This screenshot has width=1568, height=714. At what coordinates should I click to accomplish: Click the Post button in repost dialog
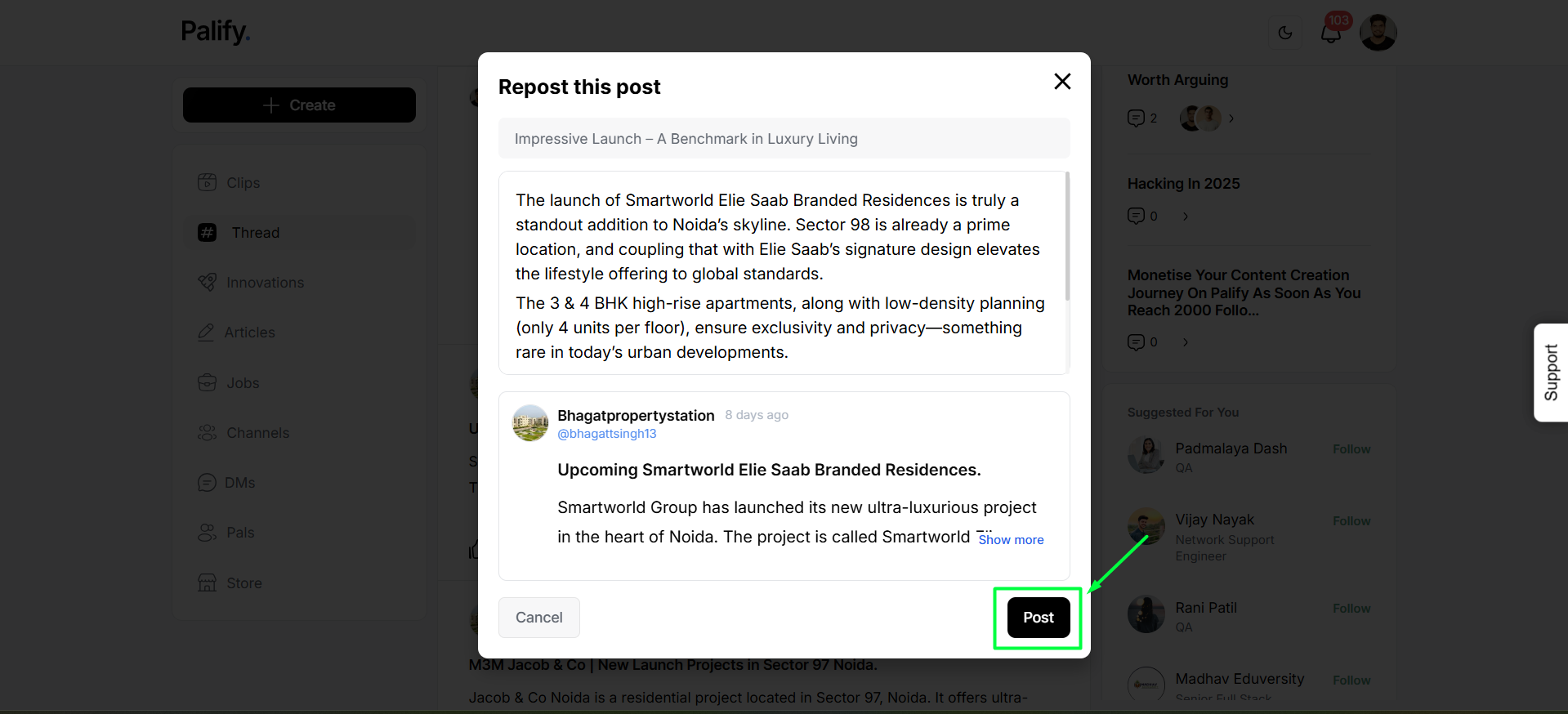(x=1038, y=618)
